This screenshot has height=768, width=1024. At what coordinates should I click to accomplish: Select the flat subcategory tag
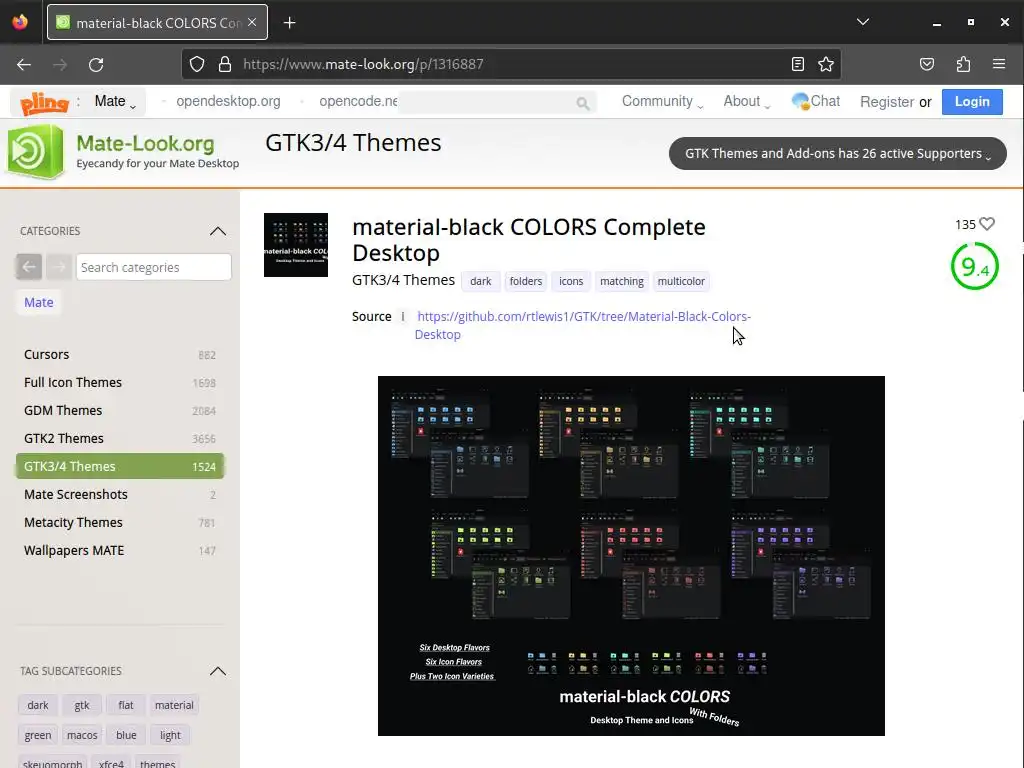click(x=125, y=705)
